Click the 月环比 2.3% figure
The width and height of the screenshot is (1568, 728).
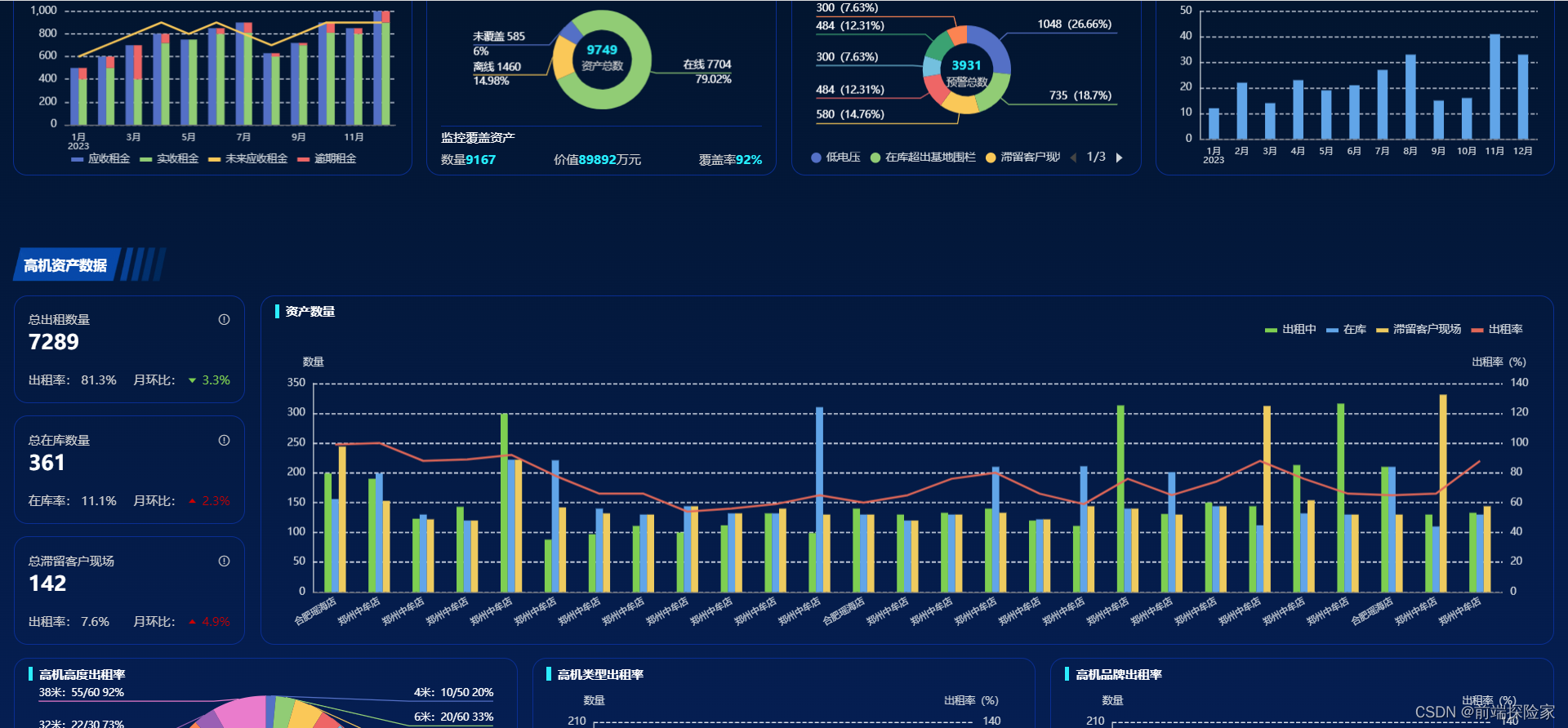pos(216,501)
